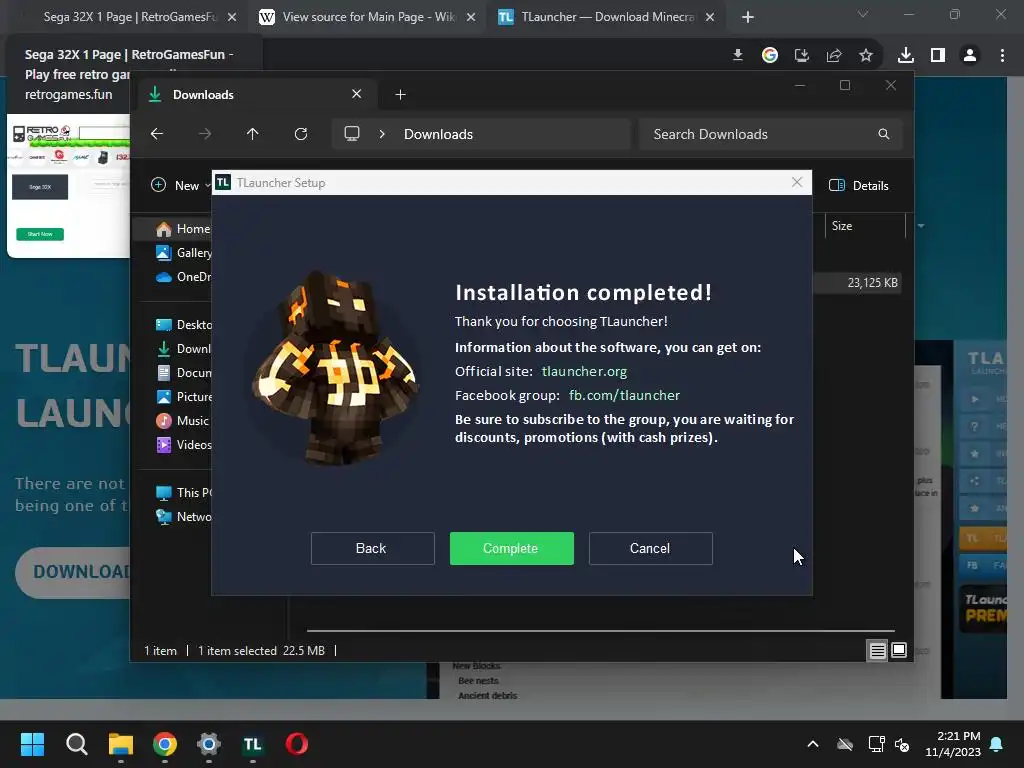This screenshot has height=768, width=1024.
Task: Open Music in the navigation pane
Action: [x=183, y=421]
